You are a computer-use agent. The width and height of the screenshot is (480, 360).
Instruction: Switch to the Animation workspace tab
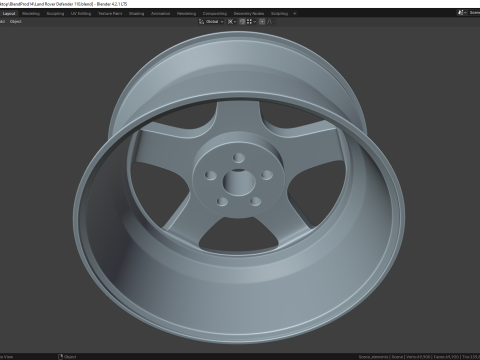tap(160, 14)
